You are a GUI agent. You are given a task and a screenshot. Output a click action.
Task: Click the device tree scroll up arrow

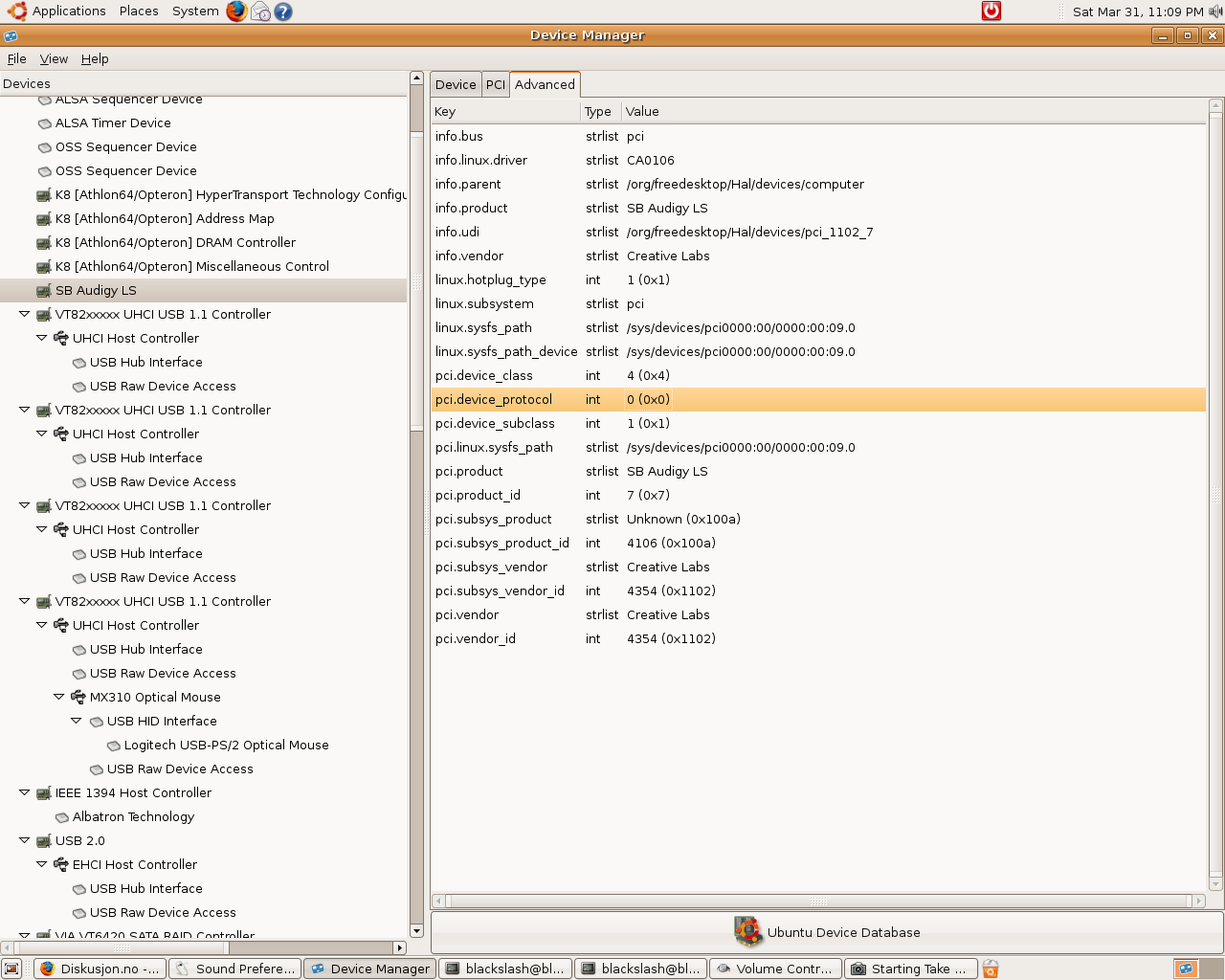(x=416, y=78)
